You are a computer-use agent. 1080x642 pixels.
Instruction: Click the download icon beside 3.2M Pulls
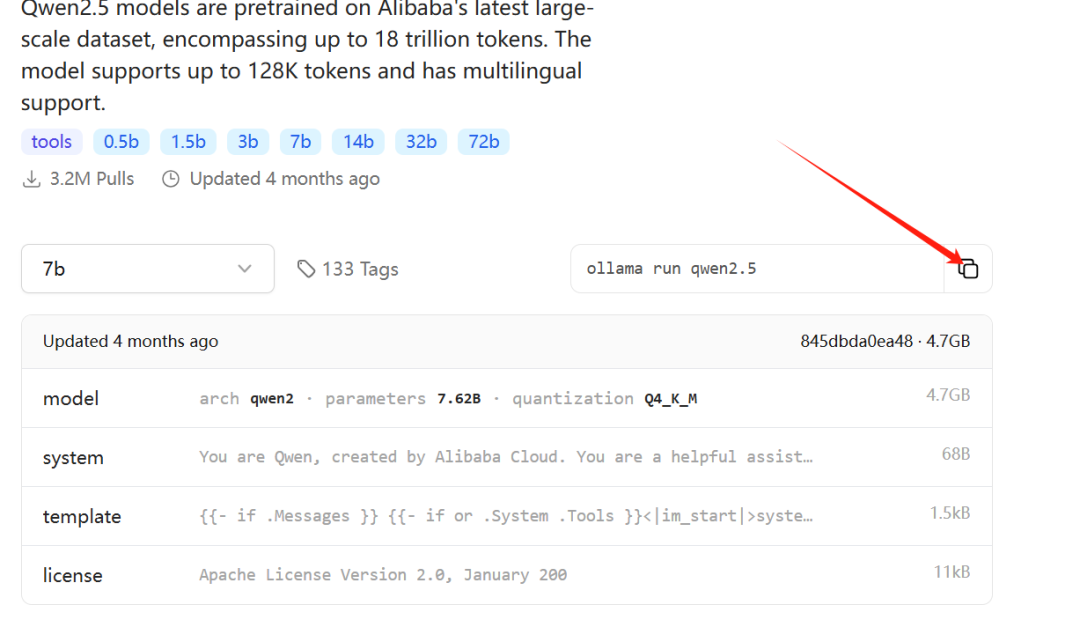pyautogui.click(x=32, y=179)
